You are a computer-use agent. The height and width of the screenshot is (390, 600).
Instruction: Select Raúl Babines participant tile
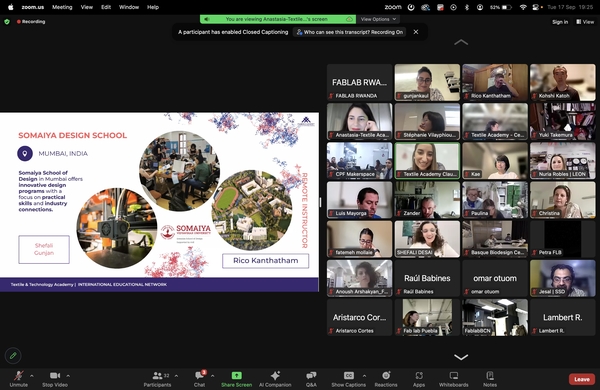(x=427, y=278)
